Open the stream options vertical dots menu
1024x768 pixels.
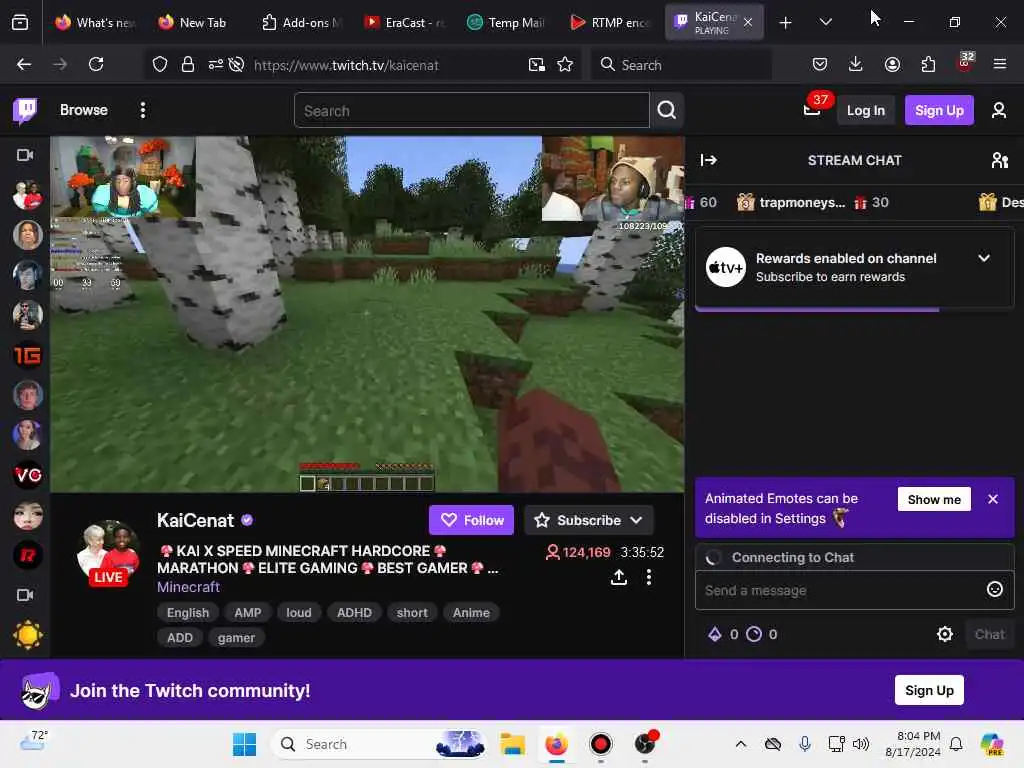(x=648, y=577)
